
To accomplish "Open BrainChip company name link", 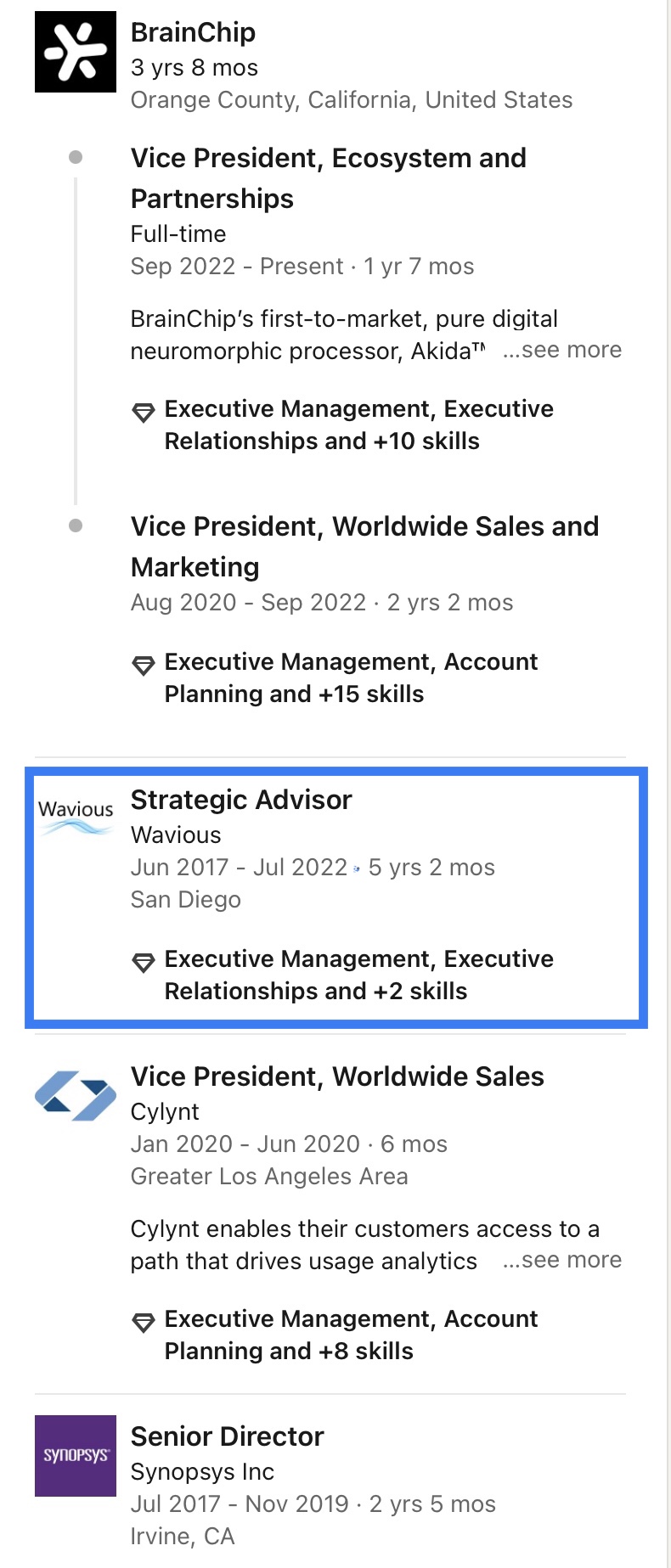I will pos(193,32).
